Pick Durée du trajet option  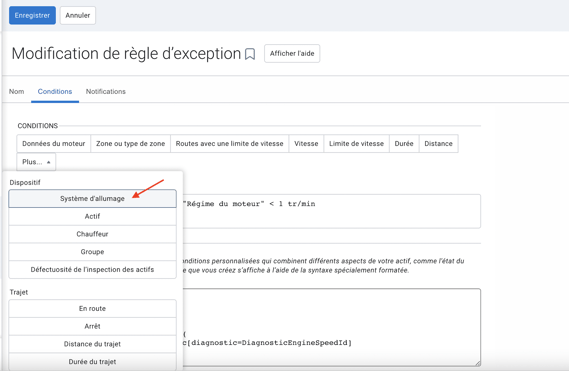click(x=93, y=362)
